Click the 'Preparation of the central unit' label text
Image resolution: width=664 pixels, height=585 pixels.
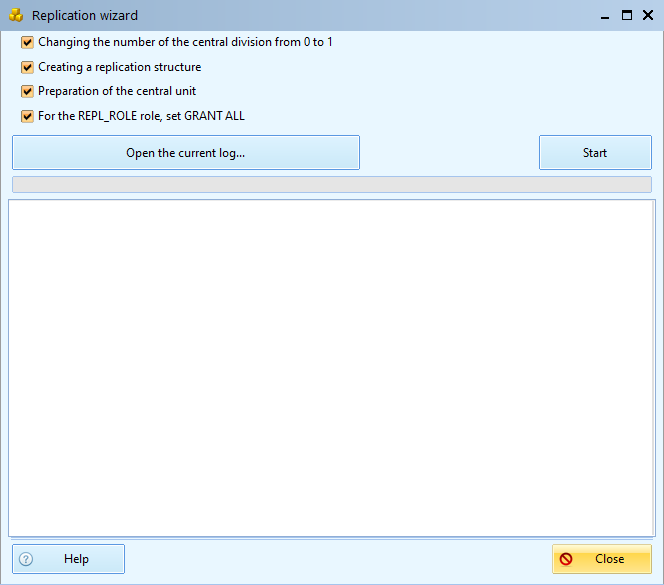click(117, 91)
